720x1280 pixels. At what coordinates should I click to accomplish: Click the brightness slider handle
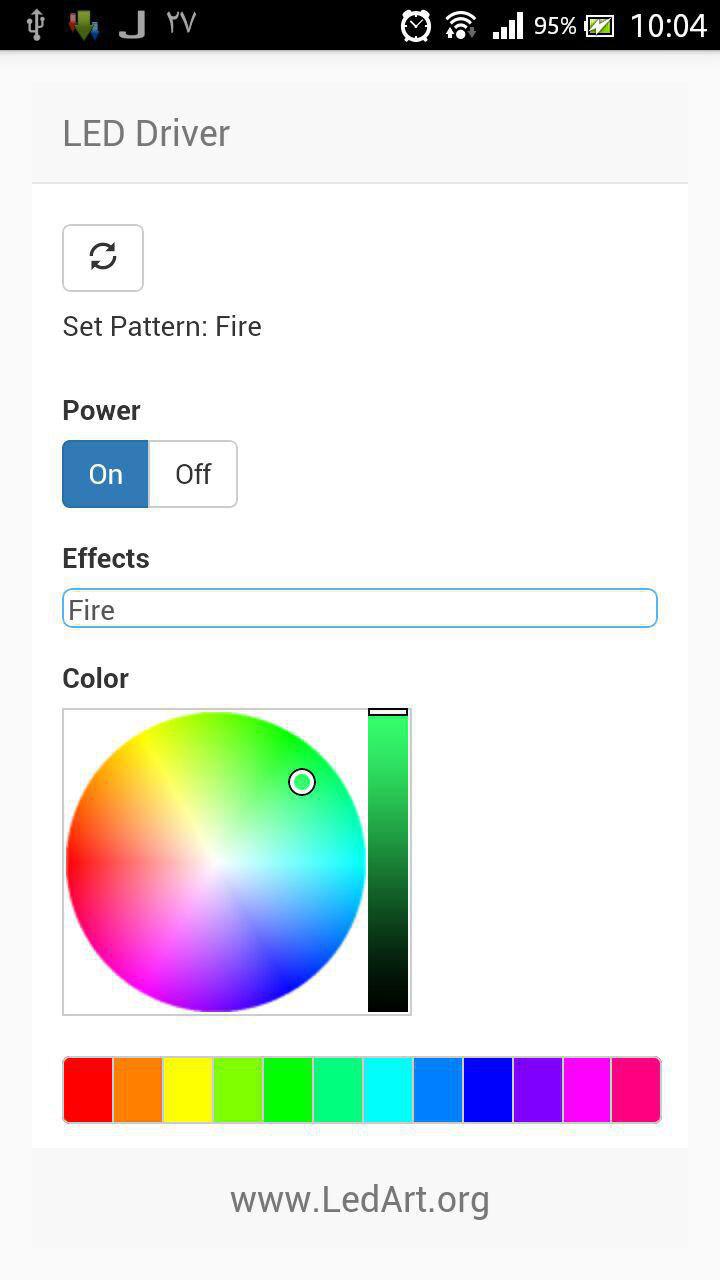coord(388,712)
